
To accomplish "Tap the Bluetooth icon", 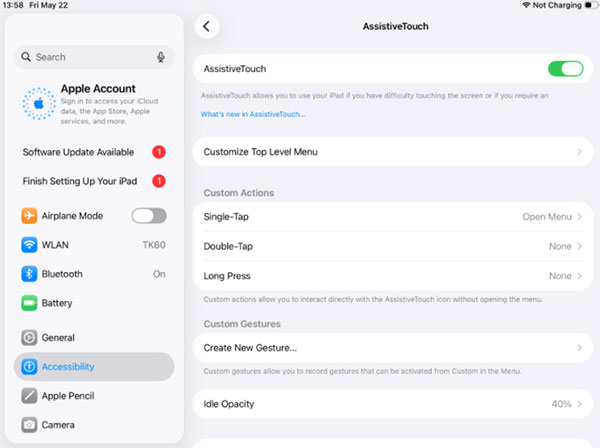I will pos(29,274).
